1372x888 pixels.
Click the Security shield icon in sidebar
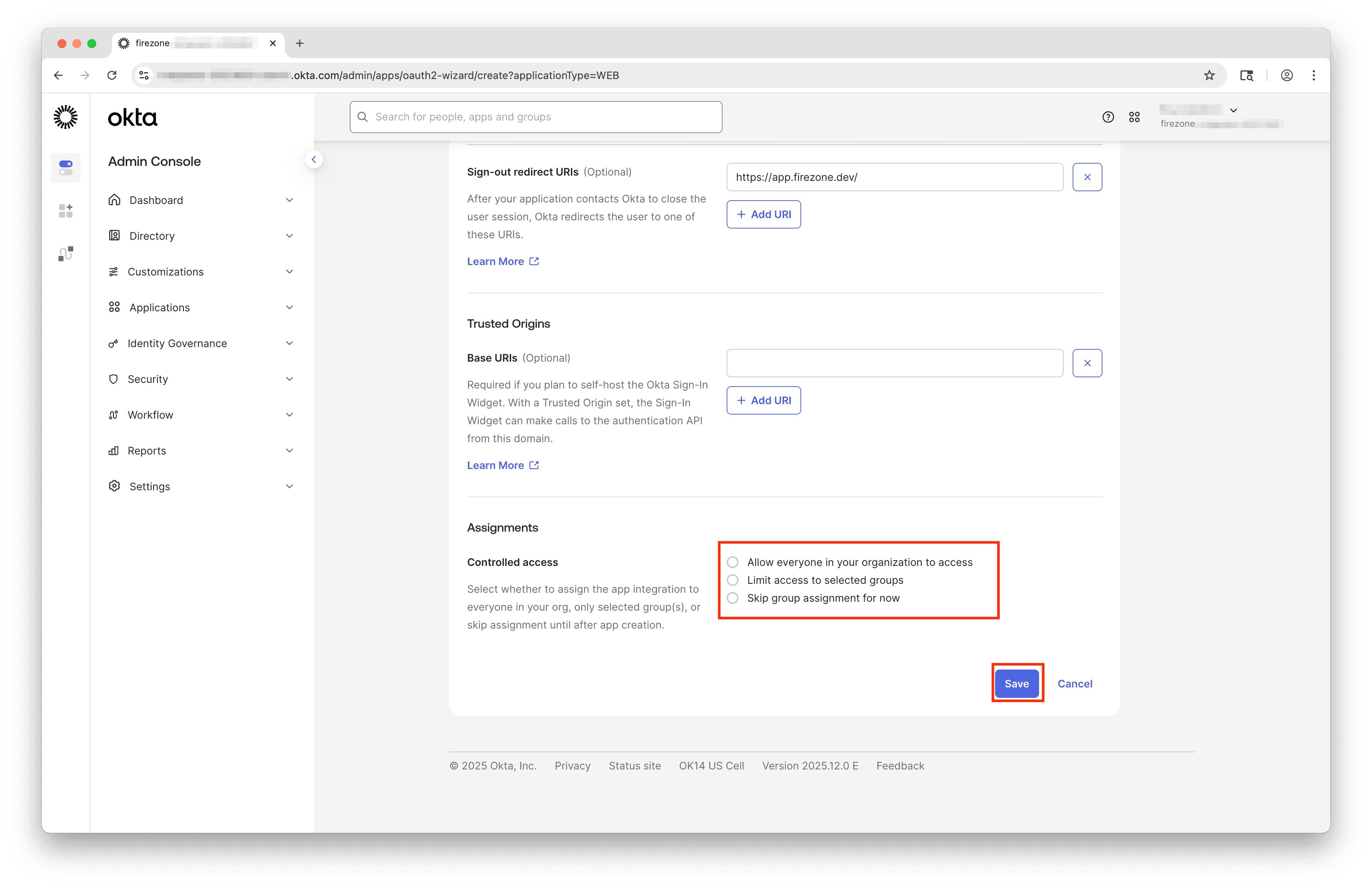click(114, 379)
